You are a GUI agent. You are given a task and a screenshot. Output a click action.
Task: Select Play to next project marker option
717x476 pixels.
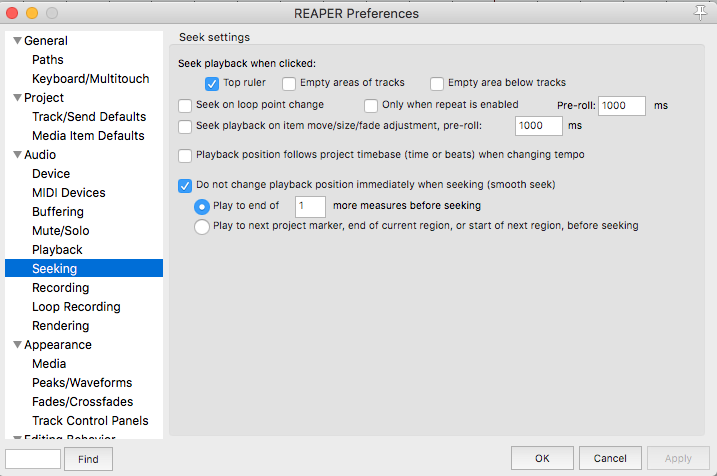coord(203,227)
